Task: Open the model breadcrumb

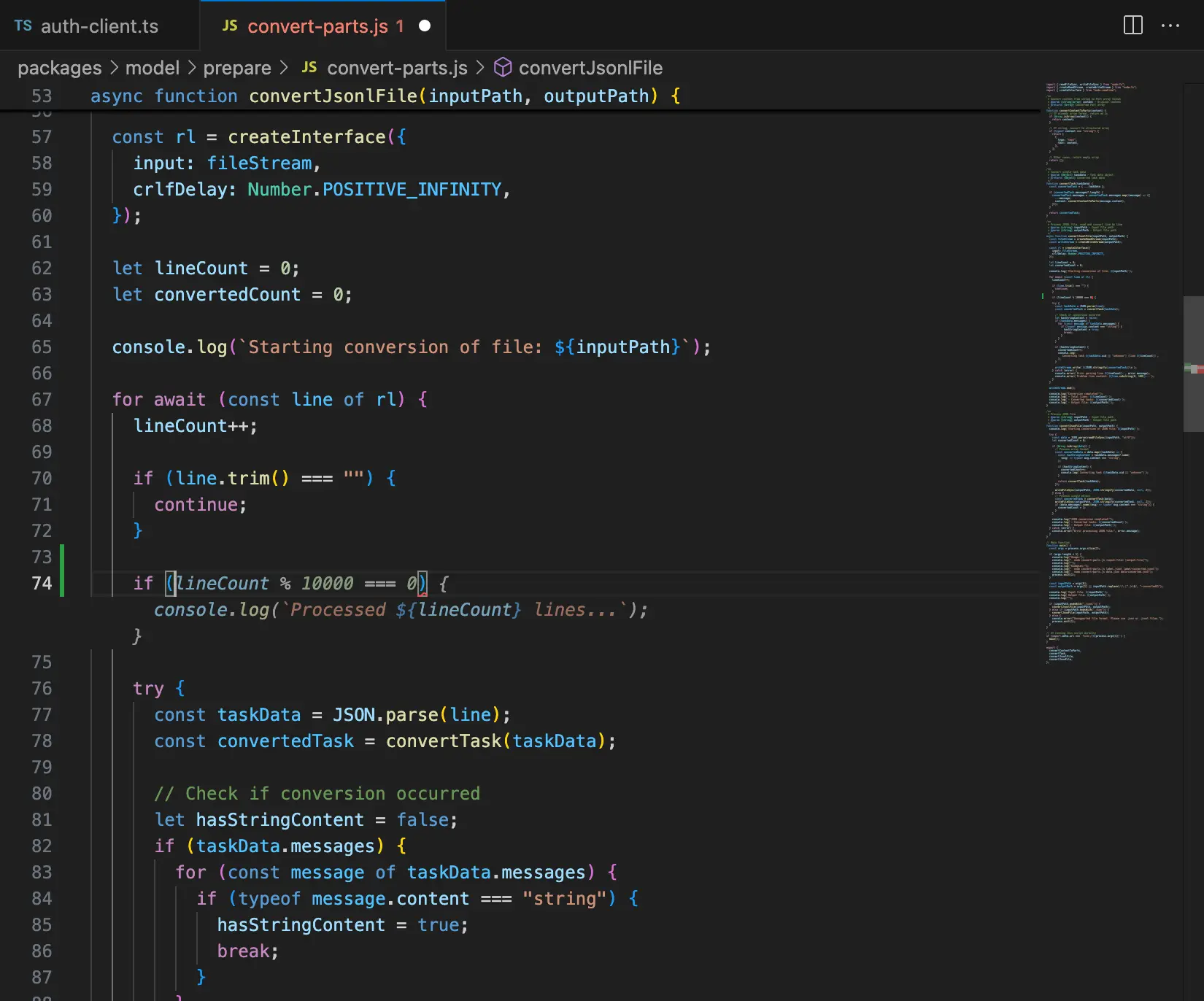Action: click(153, 68)
